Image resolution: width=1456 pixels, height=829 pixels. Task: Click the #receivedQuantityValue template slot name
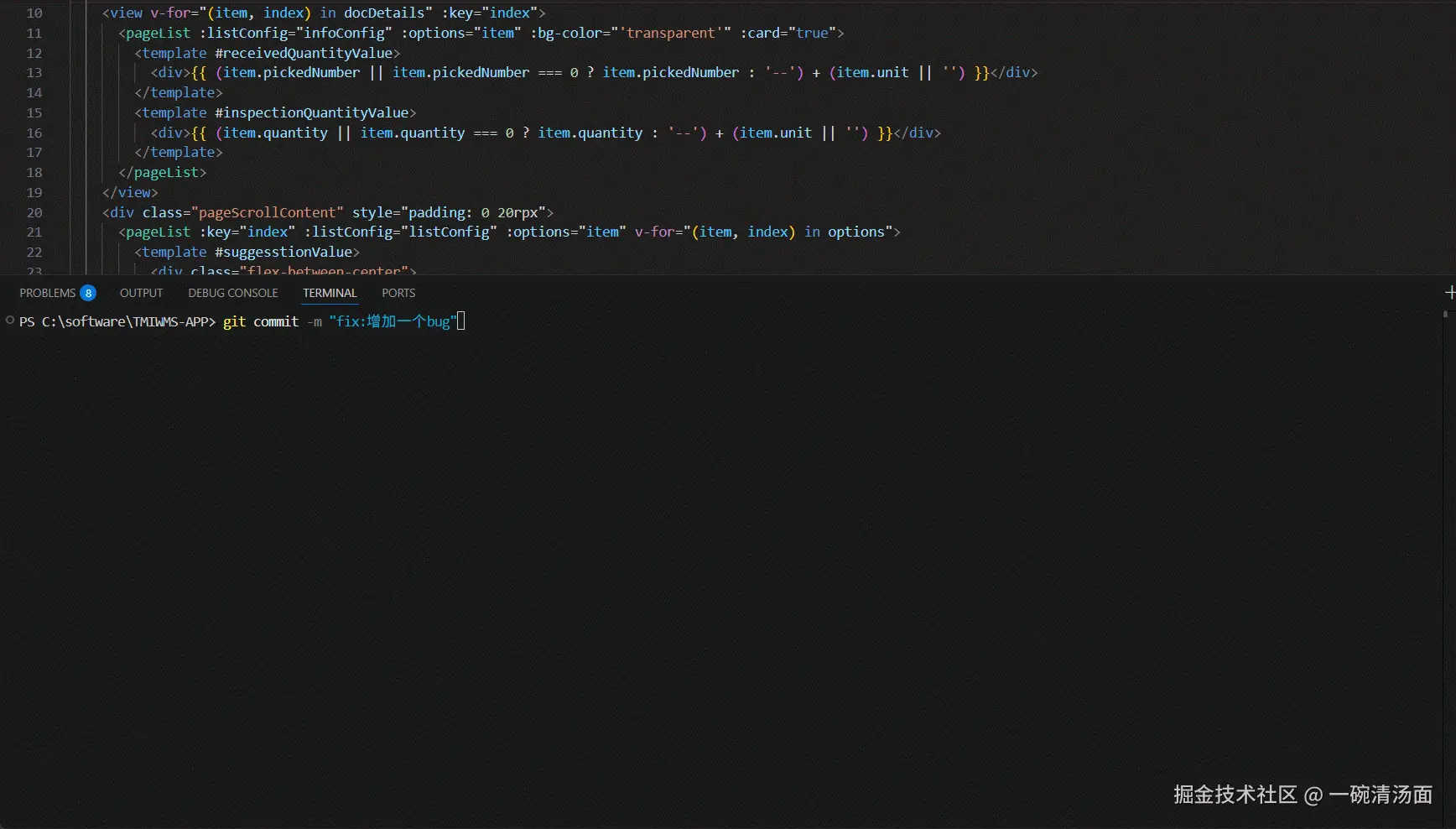click(x=305, y=53)
